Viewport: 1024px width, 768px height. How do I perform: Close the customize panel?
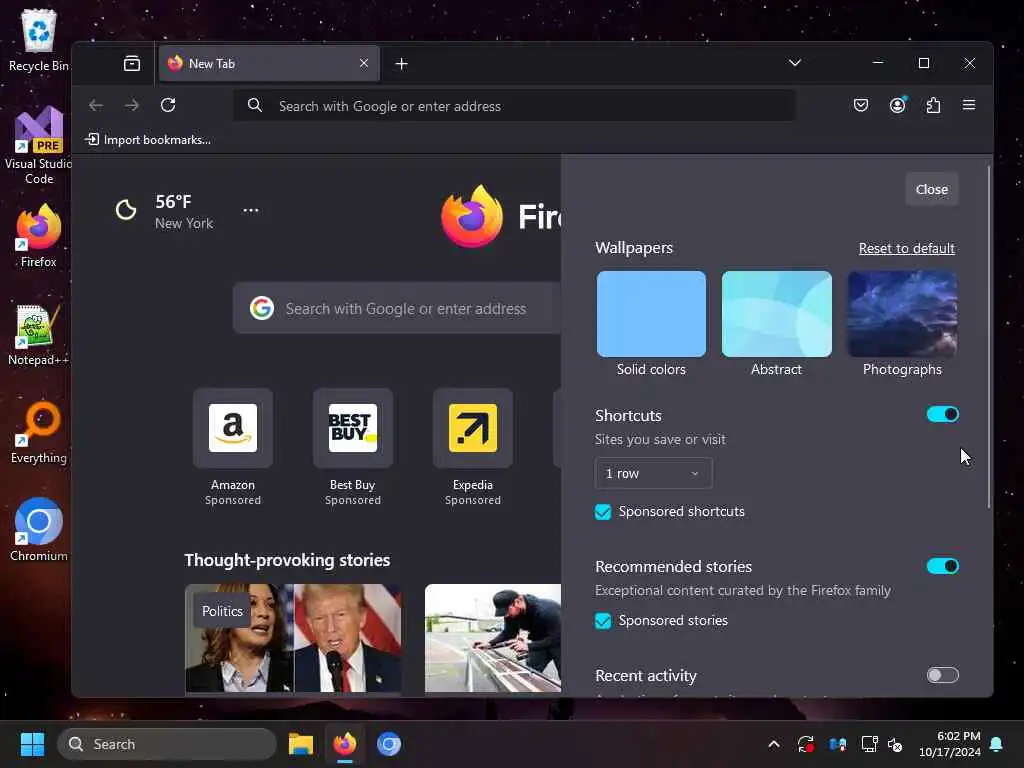[932, 189]
